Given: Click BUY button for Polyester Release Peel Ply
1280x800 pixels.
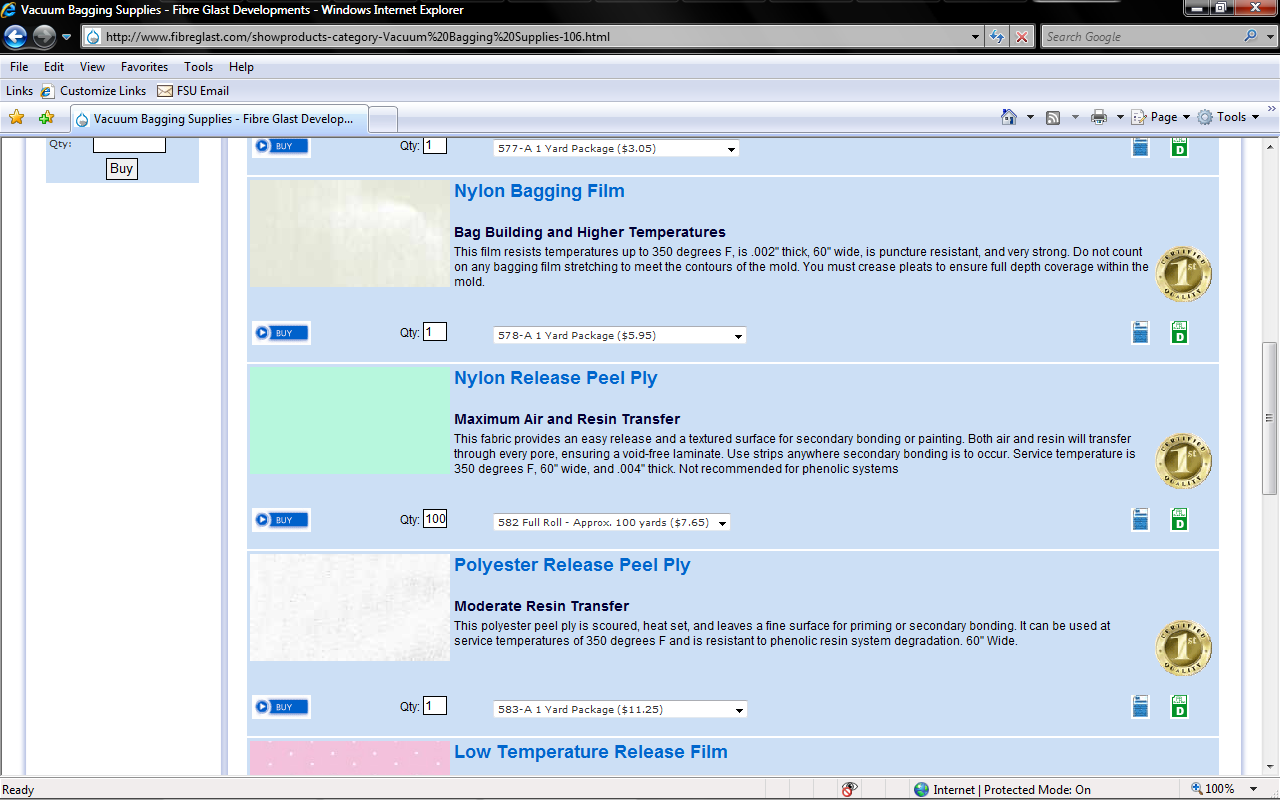Looking at the screenshot, I should tap(281, 707).
